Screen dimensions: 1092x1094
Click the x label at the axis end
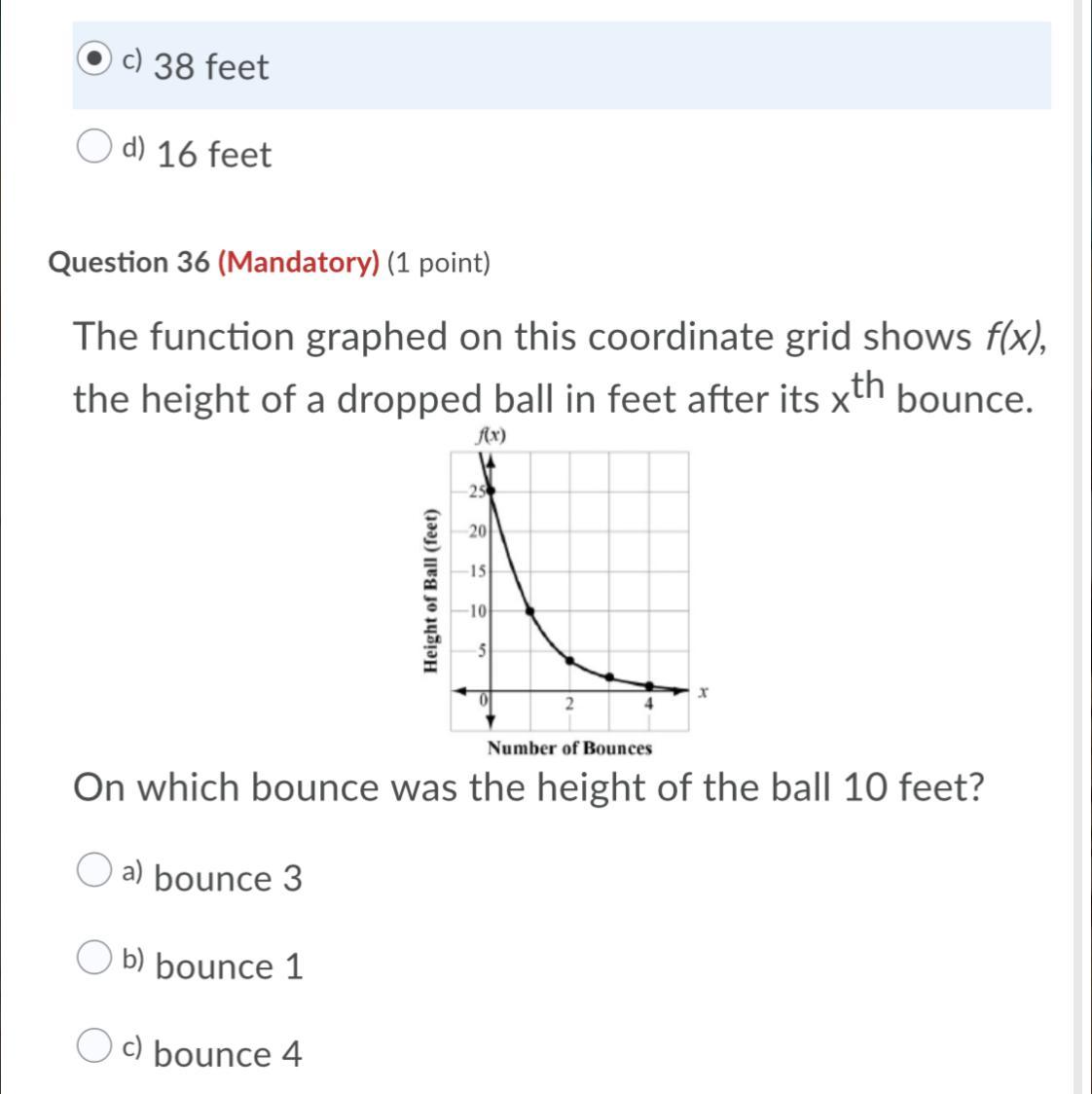tap(704, 692)
